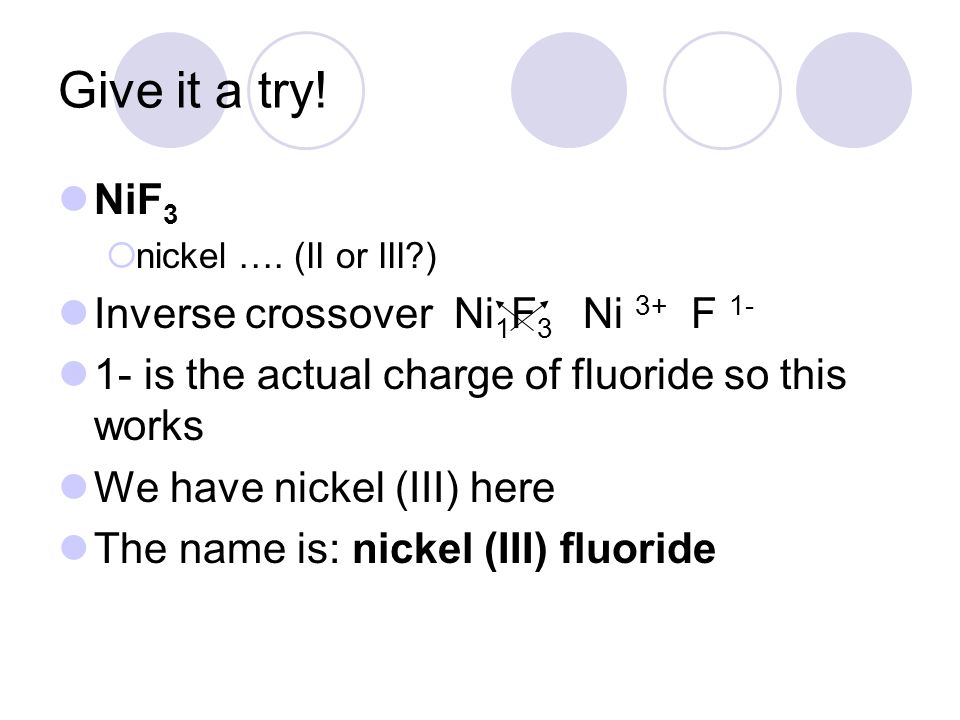
Task: Select the bold NiF3 formula text
Action: point(136,201)
